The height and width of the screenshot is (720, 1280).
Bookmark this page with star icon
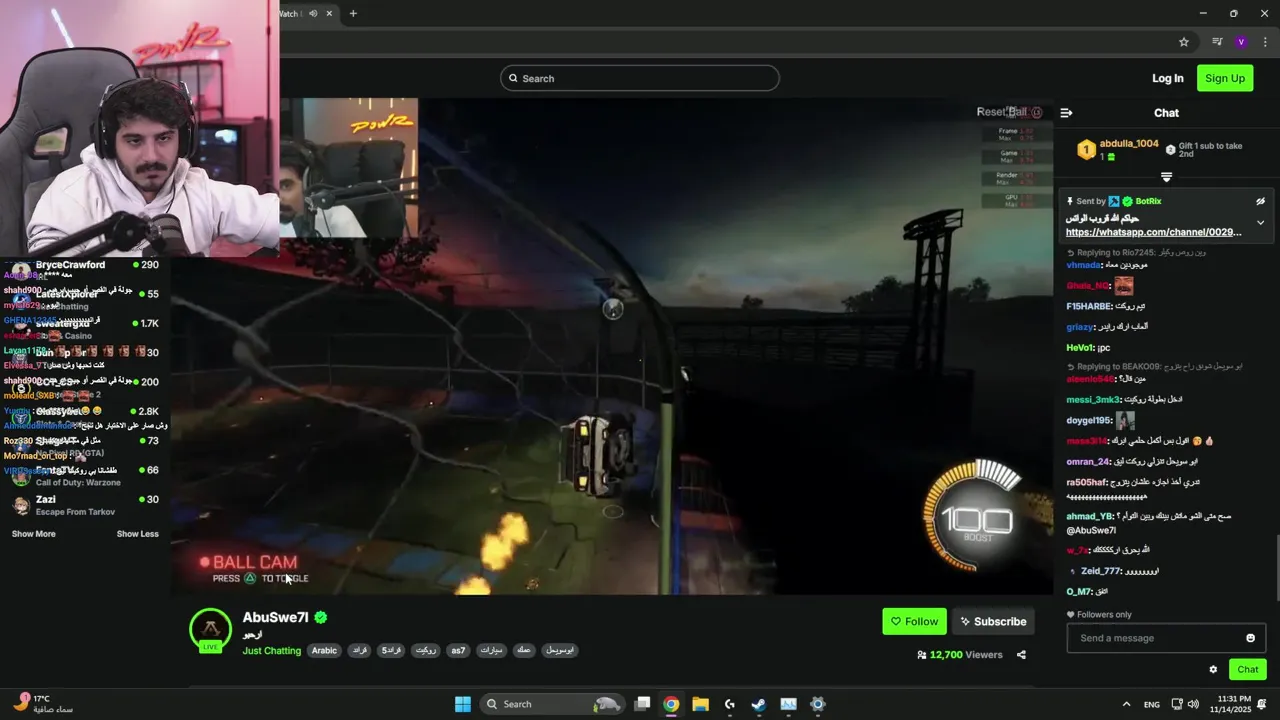(1184, 42)
